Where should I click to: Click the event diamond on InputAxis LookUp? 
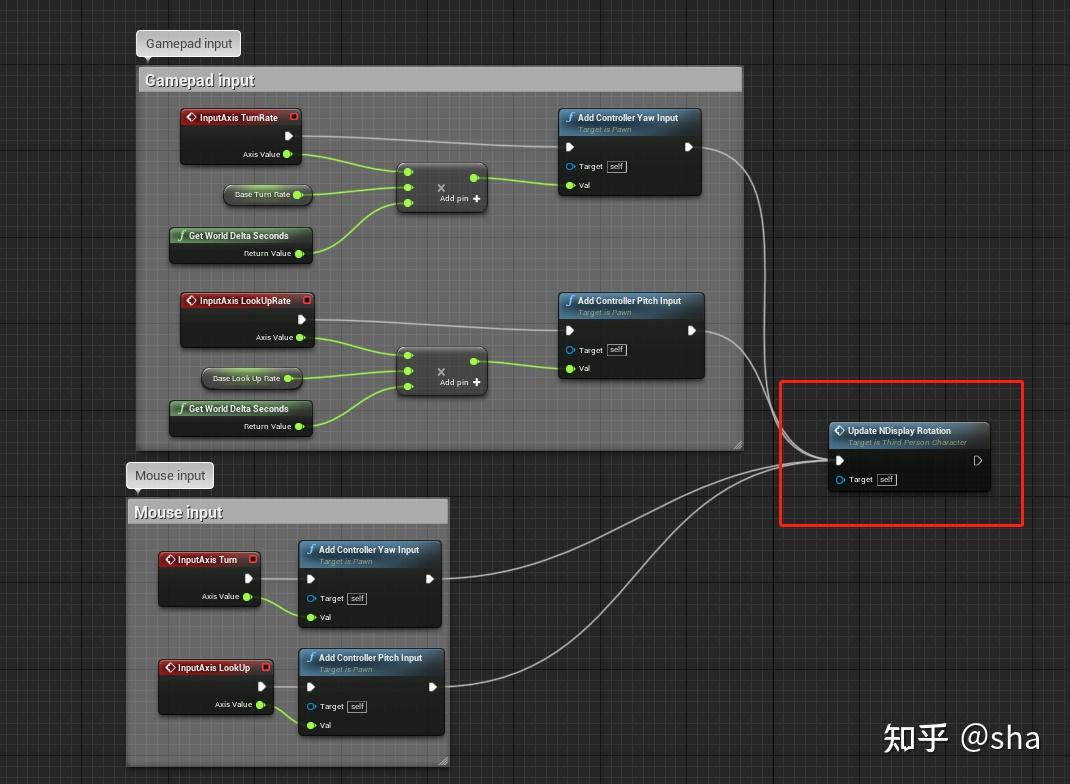pos(170,667)
